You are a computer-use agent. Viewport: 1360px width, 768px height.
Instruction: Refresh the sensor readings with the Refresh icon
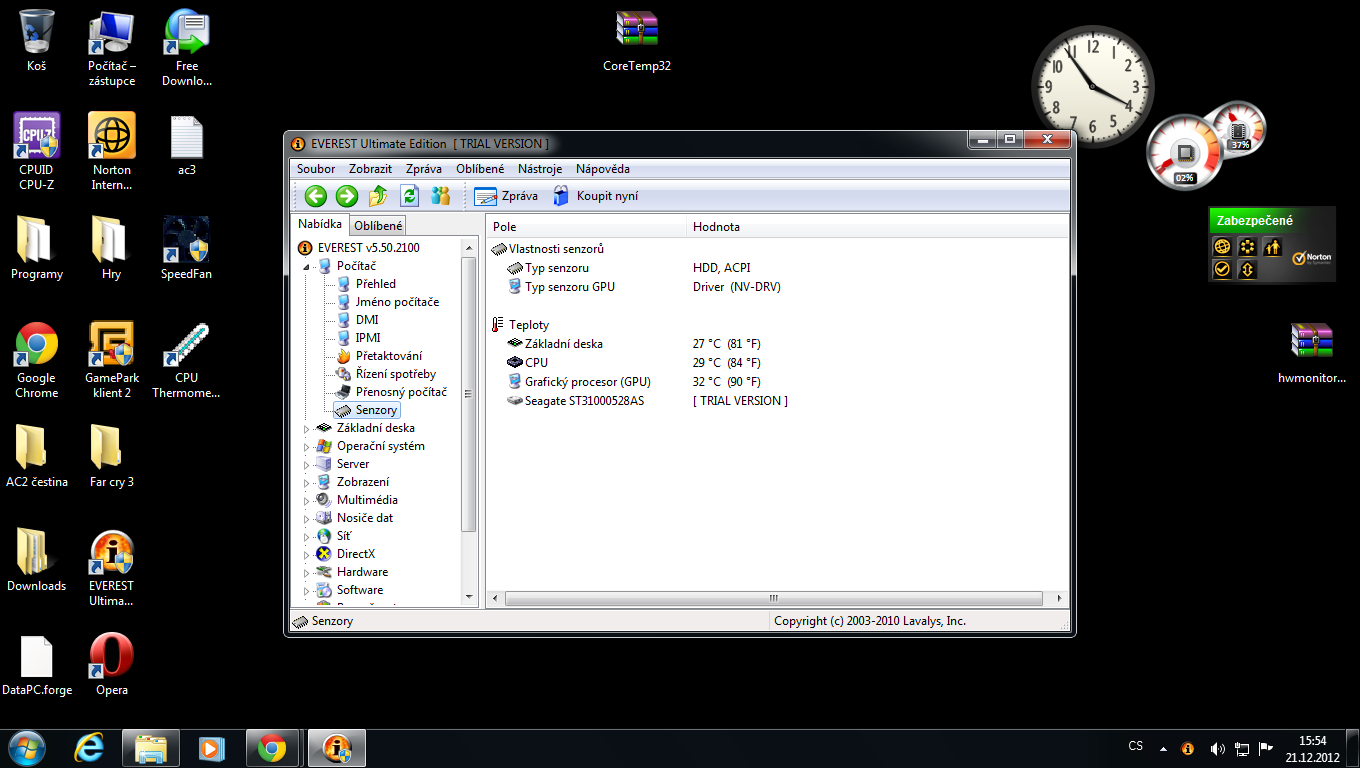point(409,196)
